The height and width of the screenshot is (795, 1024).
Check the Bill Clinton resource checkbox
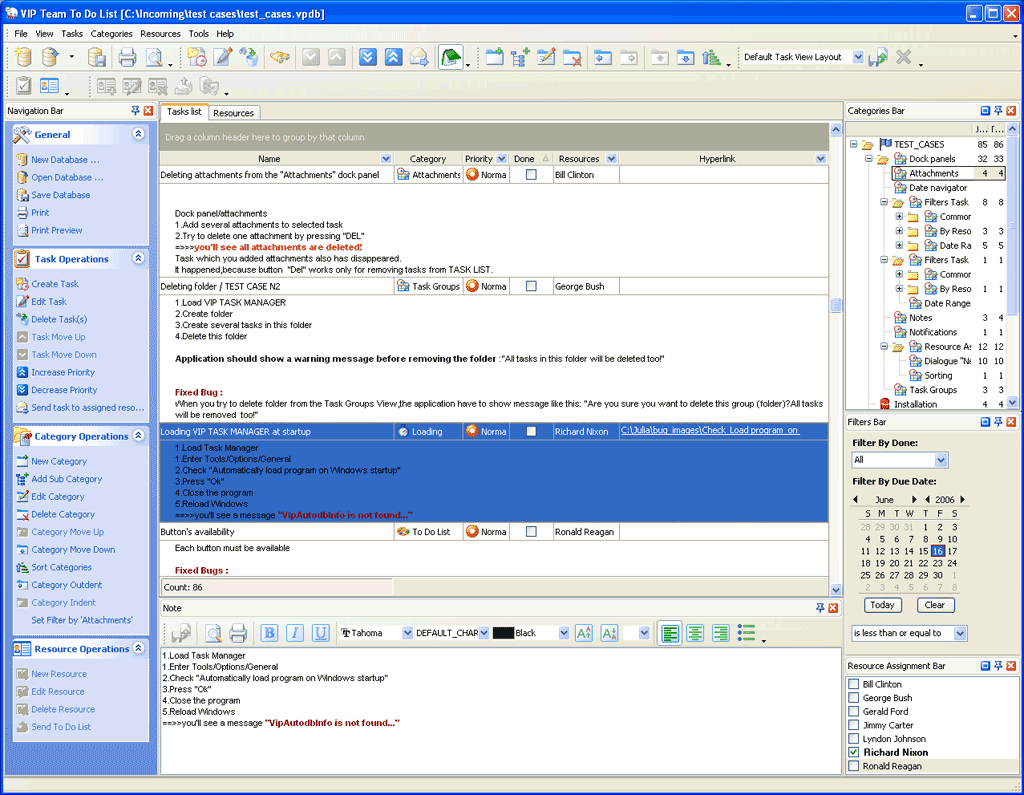(x=853, y=685)
